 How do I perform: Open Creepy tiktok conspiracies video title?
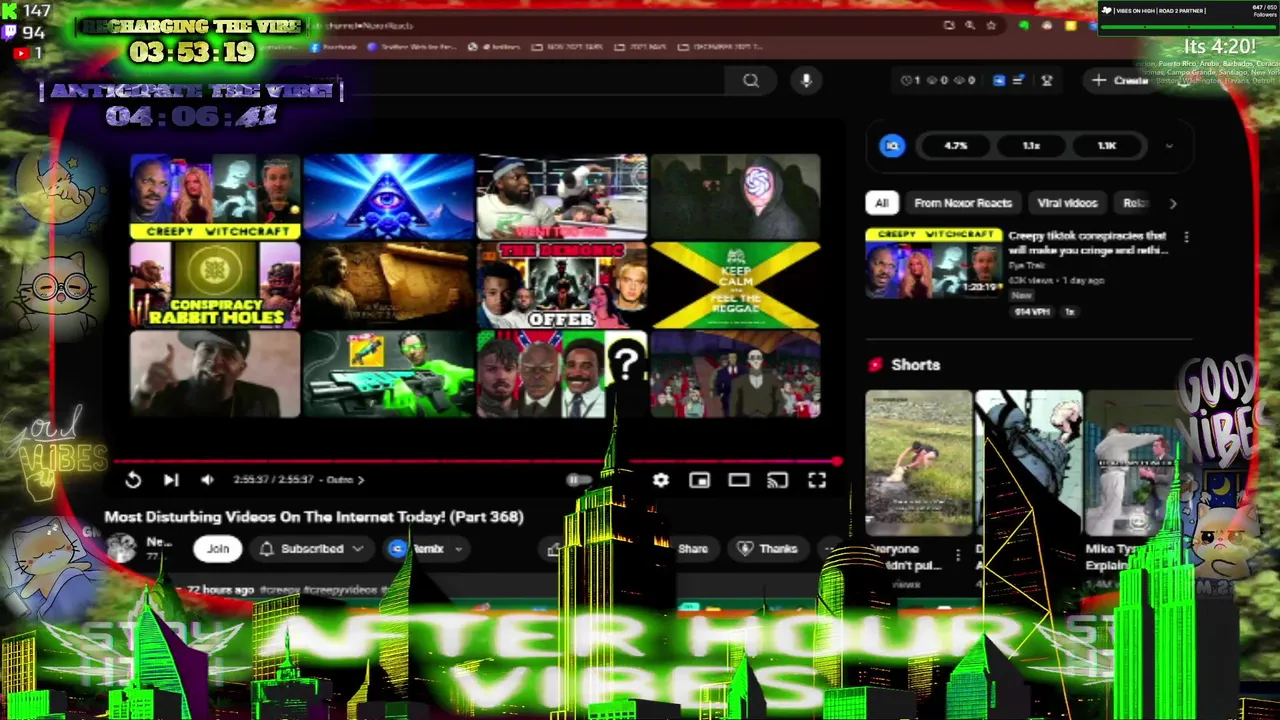(1088, 243)
